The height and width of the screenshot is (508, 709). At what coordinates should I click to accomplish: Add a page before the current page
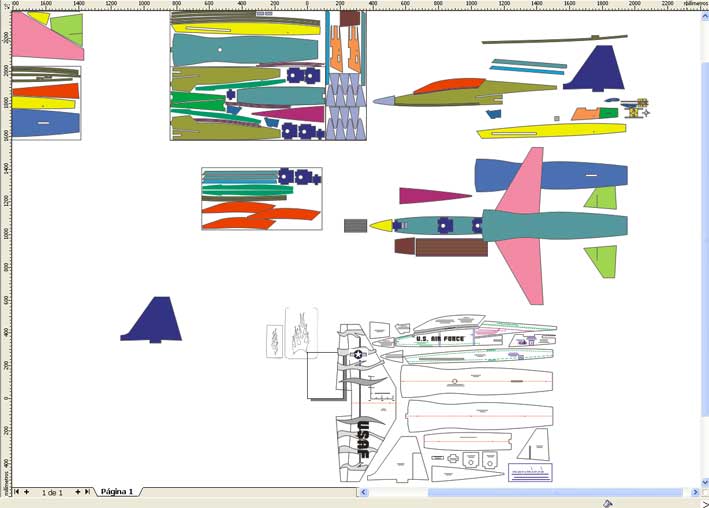[27, 492]
